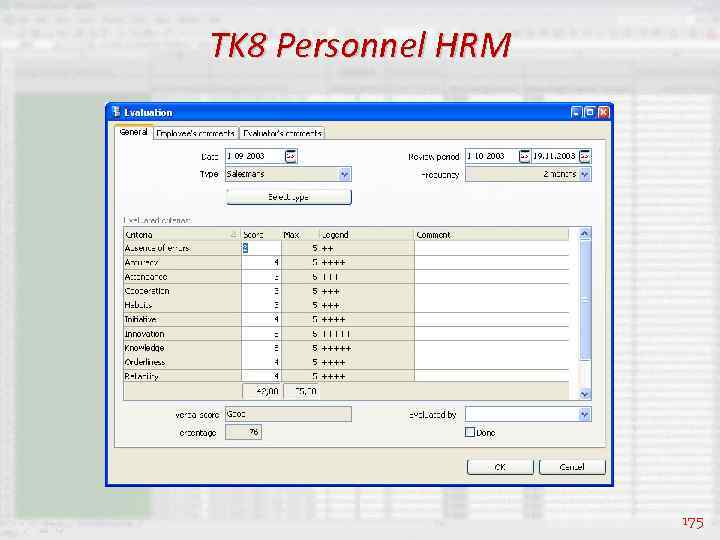Click the total max field showing 75,00
Screen dimensions: 720x540
point(301,391)
